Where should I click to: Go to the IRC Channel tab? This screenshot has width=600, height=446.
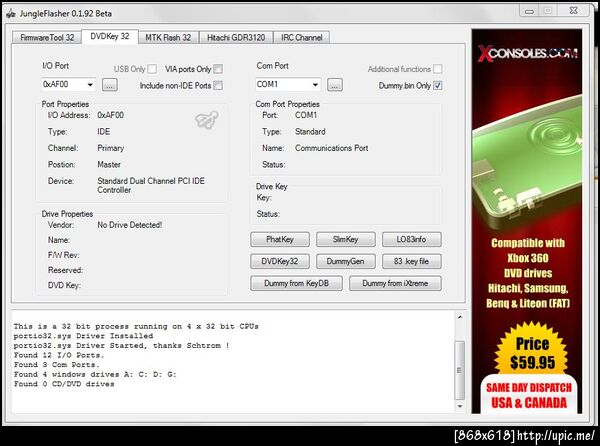click(x=302, y=37)
